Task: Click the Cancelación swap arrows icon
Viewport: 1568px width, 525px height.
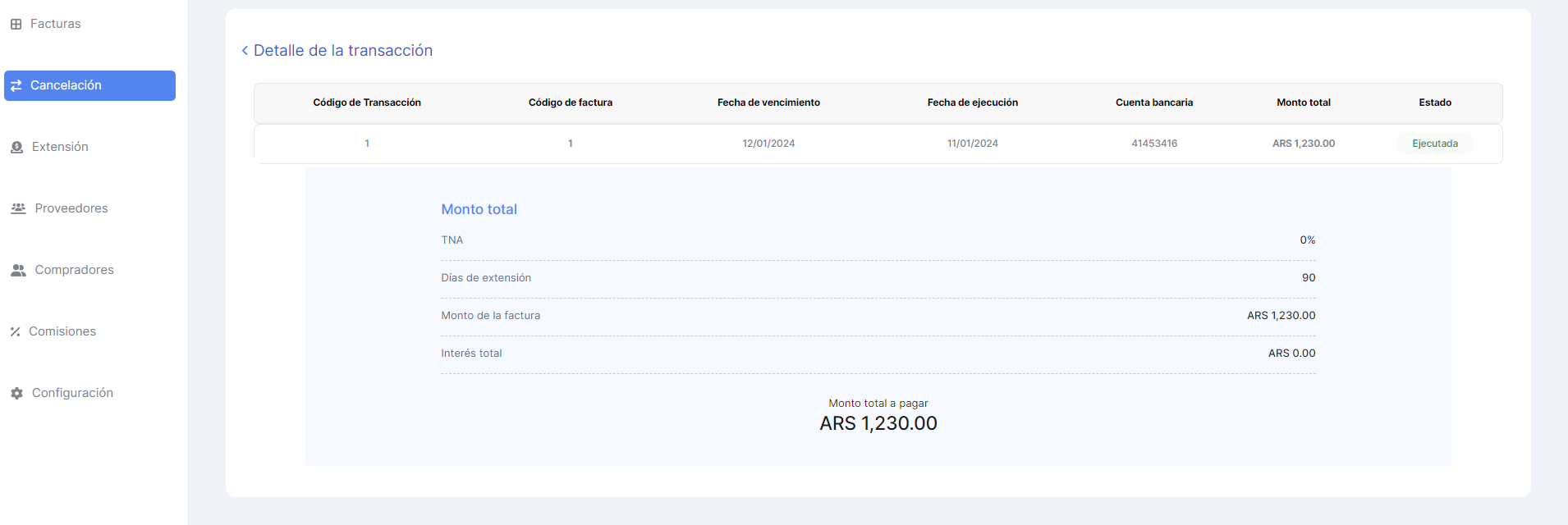Action: tap(16, 85)
